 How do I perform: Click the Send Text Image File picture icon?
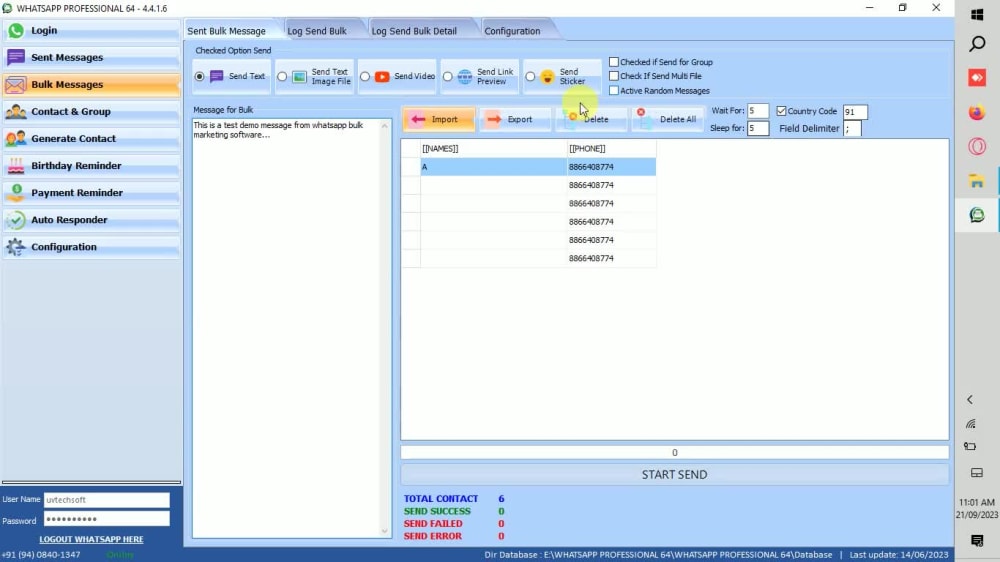pyautogui.click(x=299, y=77)
